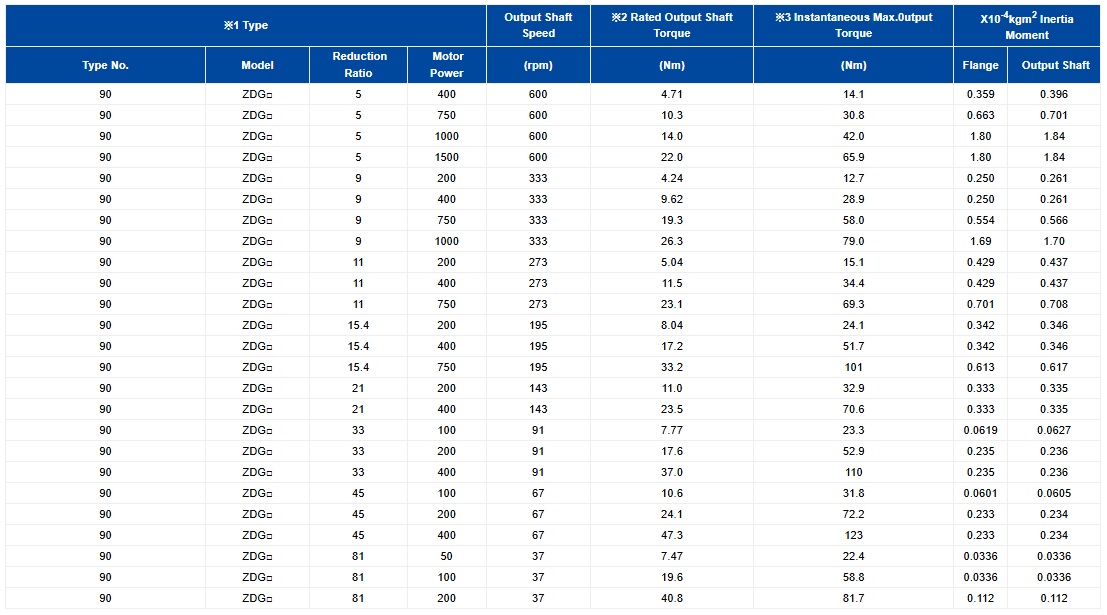Image resolution: width=1107 pixels, height=615 pixels.
Task: Select the "Motor Power" header cell
Action: click(x=447, y=65)
